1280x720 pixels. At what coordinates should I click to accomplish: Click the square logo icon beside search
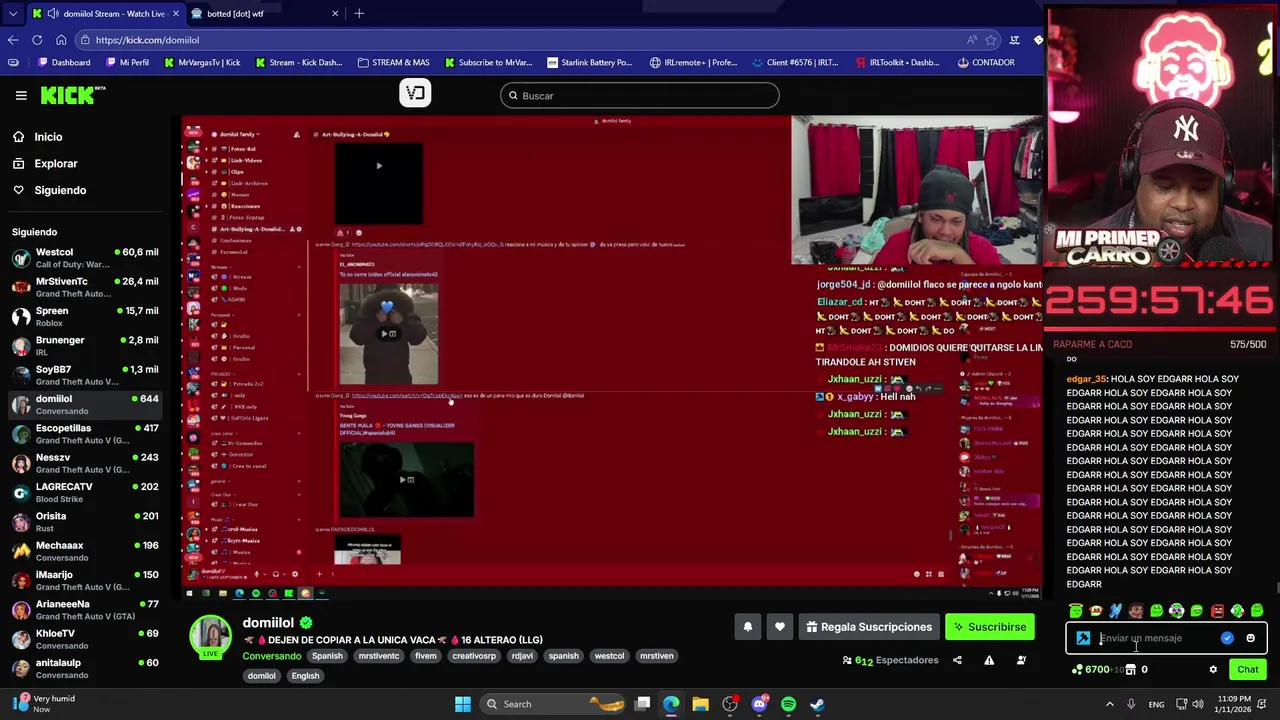point(415,94)
